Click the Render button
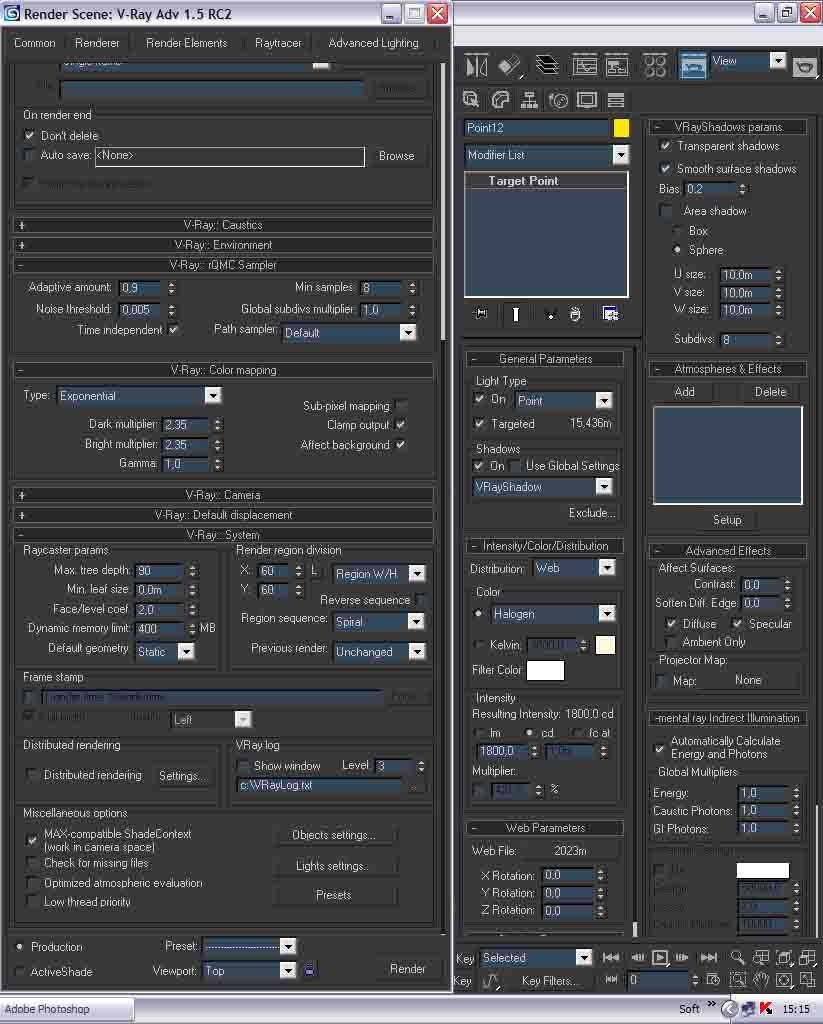Viewport: 823px width, 1024px height. (408, 968)
